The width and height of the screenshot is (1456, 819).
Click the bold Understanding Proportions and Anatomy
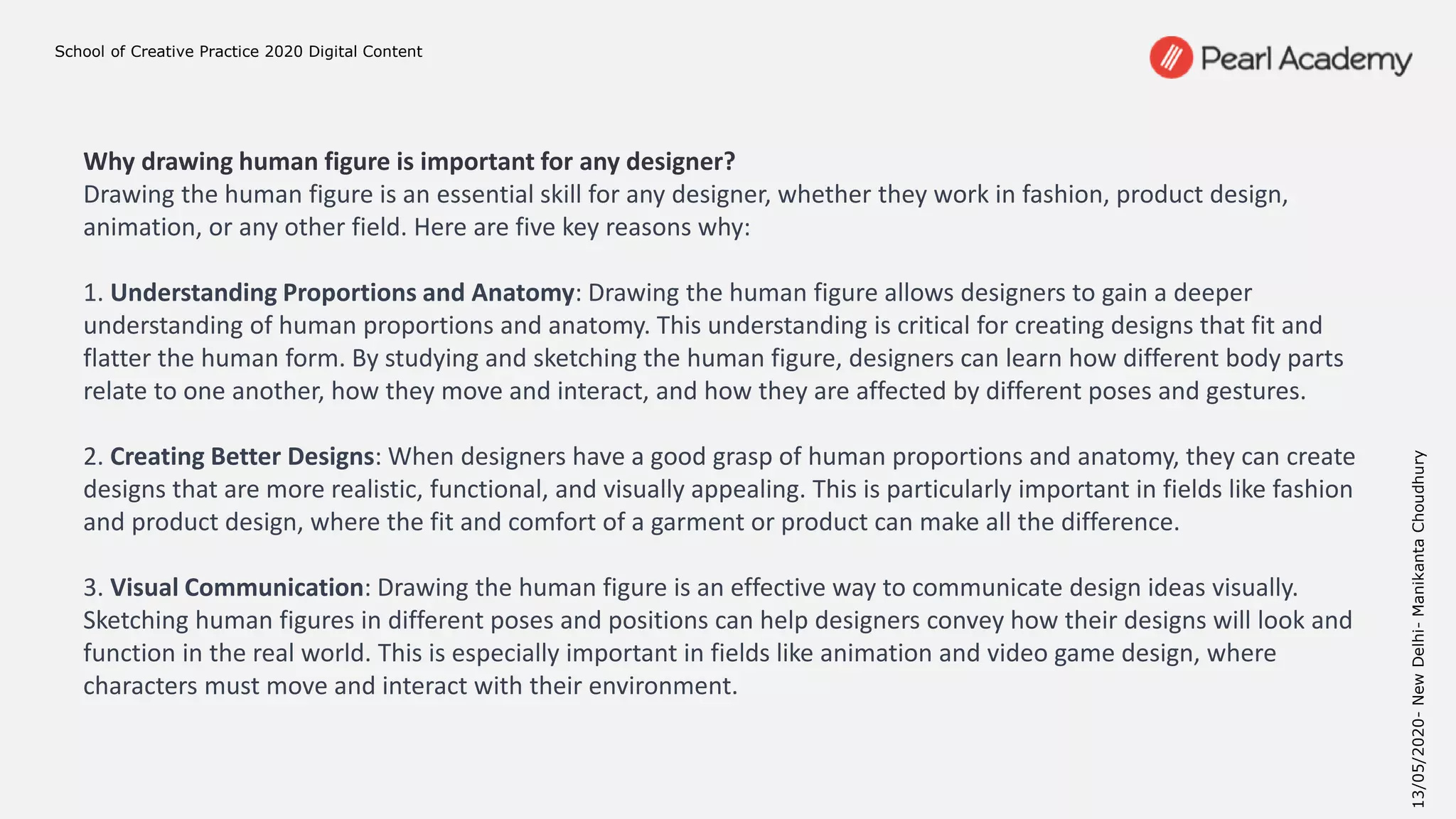(x=342, y=292)
